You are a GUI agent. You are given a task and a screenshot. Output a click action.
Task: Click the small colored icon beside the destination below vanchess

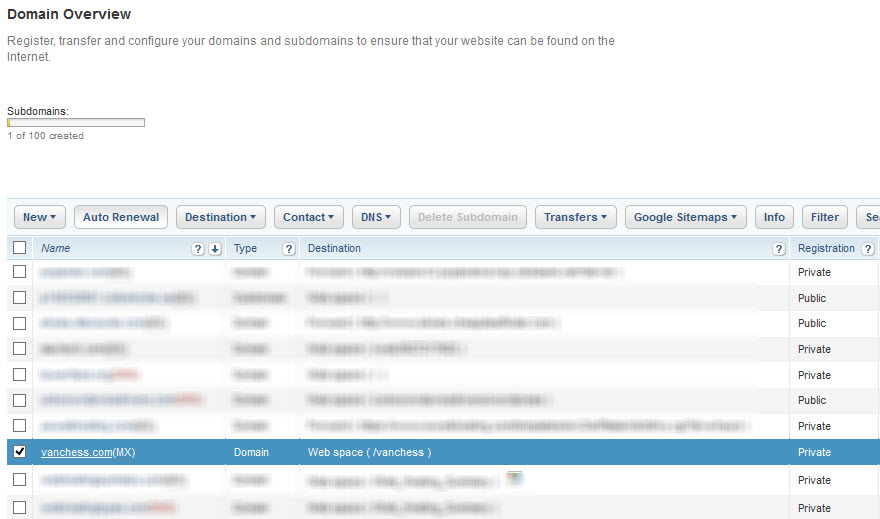click(513, 478)
